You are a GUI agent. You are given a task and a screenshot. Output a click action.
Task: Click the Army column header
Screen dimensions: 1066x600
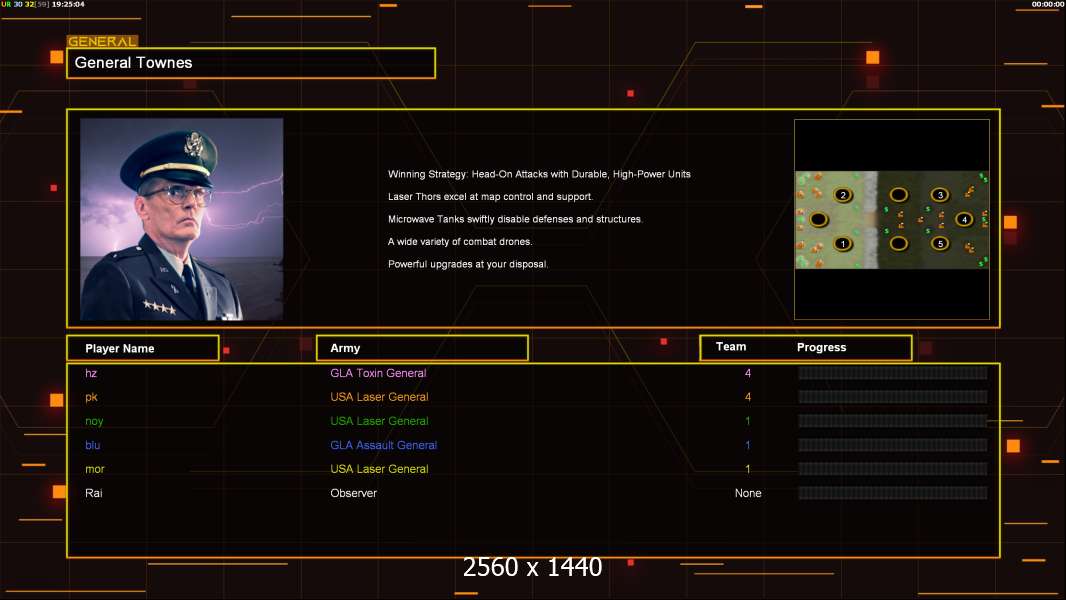(421, 348)
